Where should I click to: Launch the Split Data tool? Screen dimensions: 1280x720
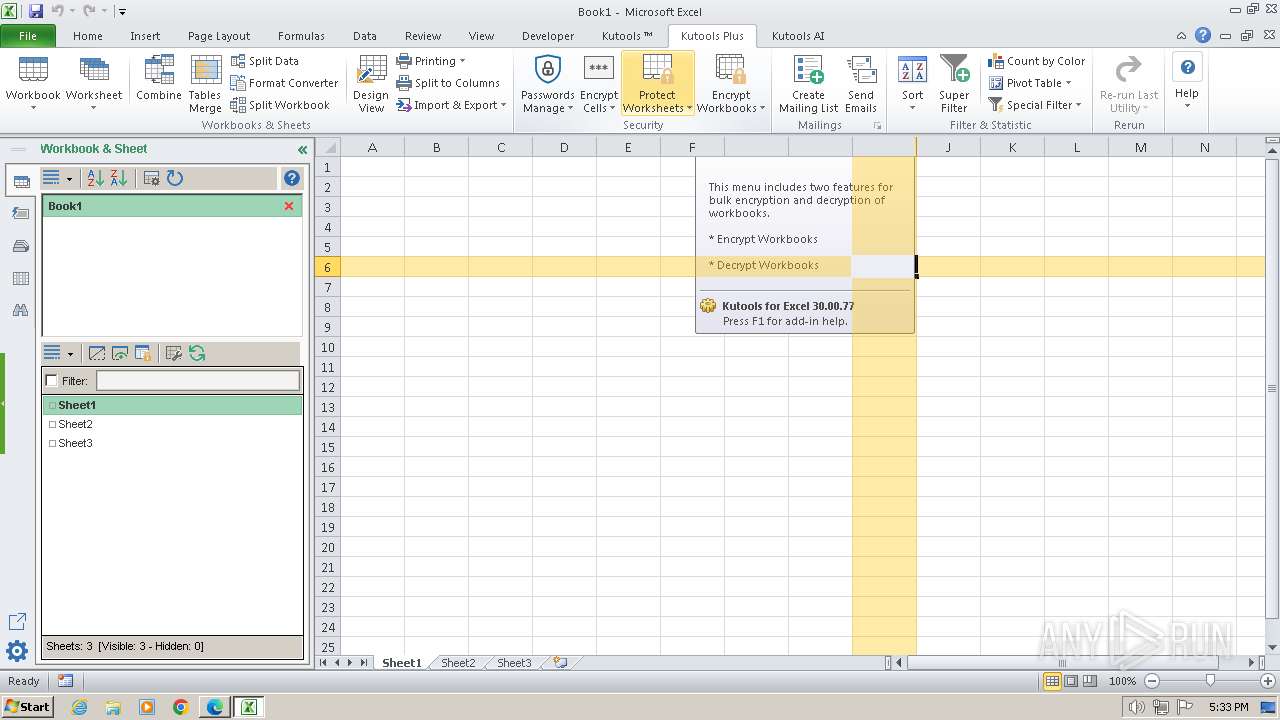tap(265, 61)
